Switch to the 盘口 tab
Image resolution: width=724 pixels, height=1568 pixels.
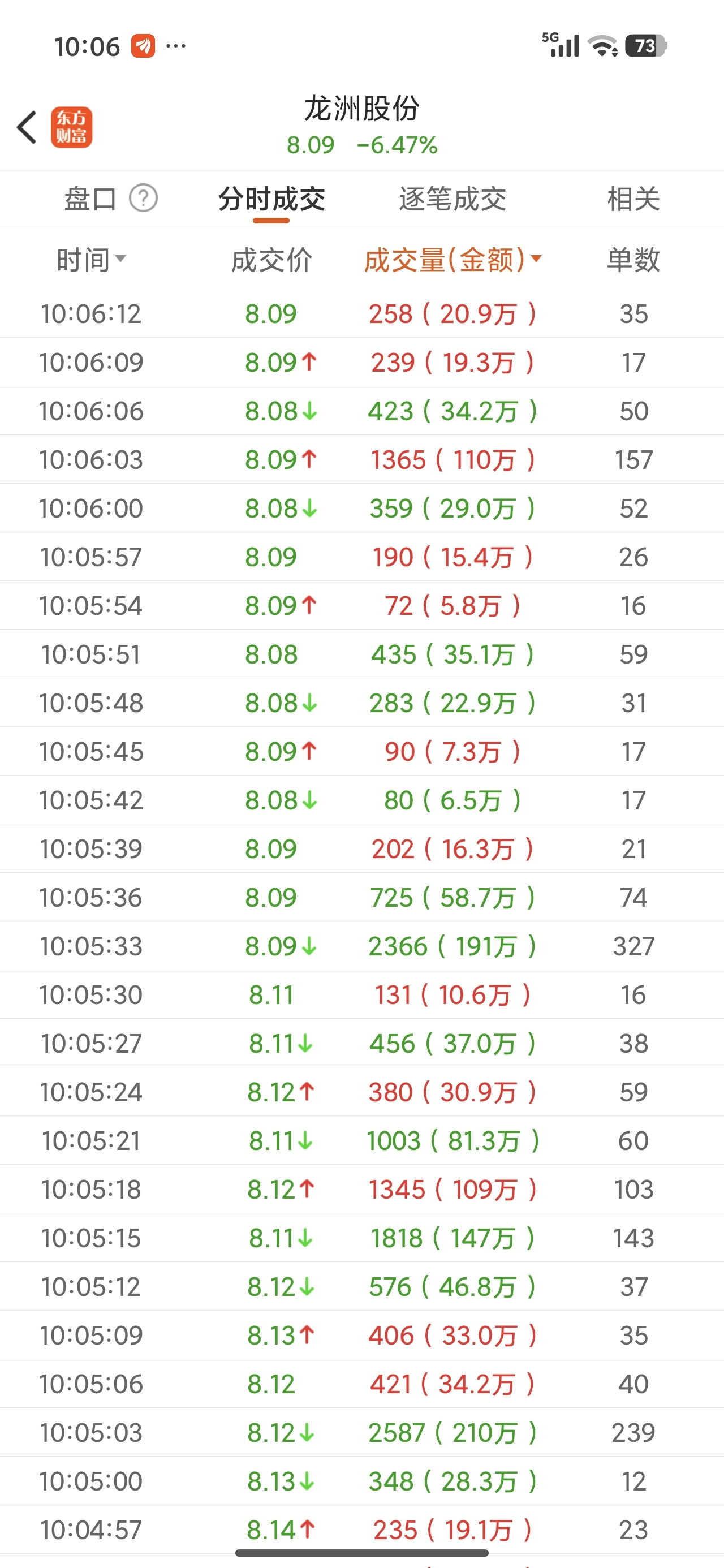pyautogui.click(x=90, y=199)
